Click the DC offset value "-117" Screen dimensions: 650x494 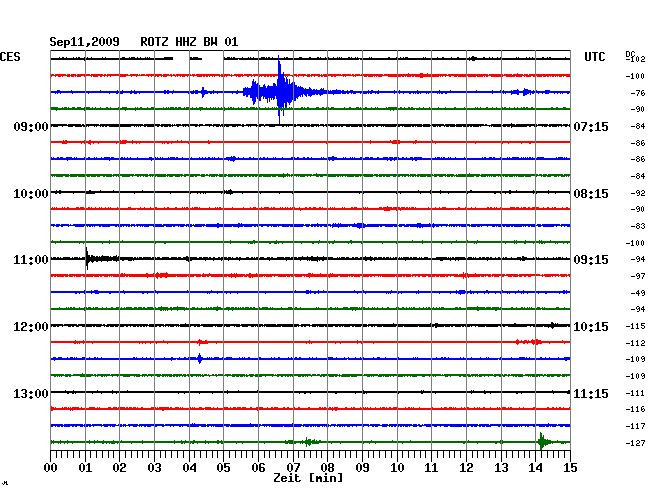(635, 426)
